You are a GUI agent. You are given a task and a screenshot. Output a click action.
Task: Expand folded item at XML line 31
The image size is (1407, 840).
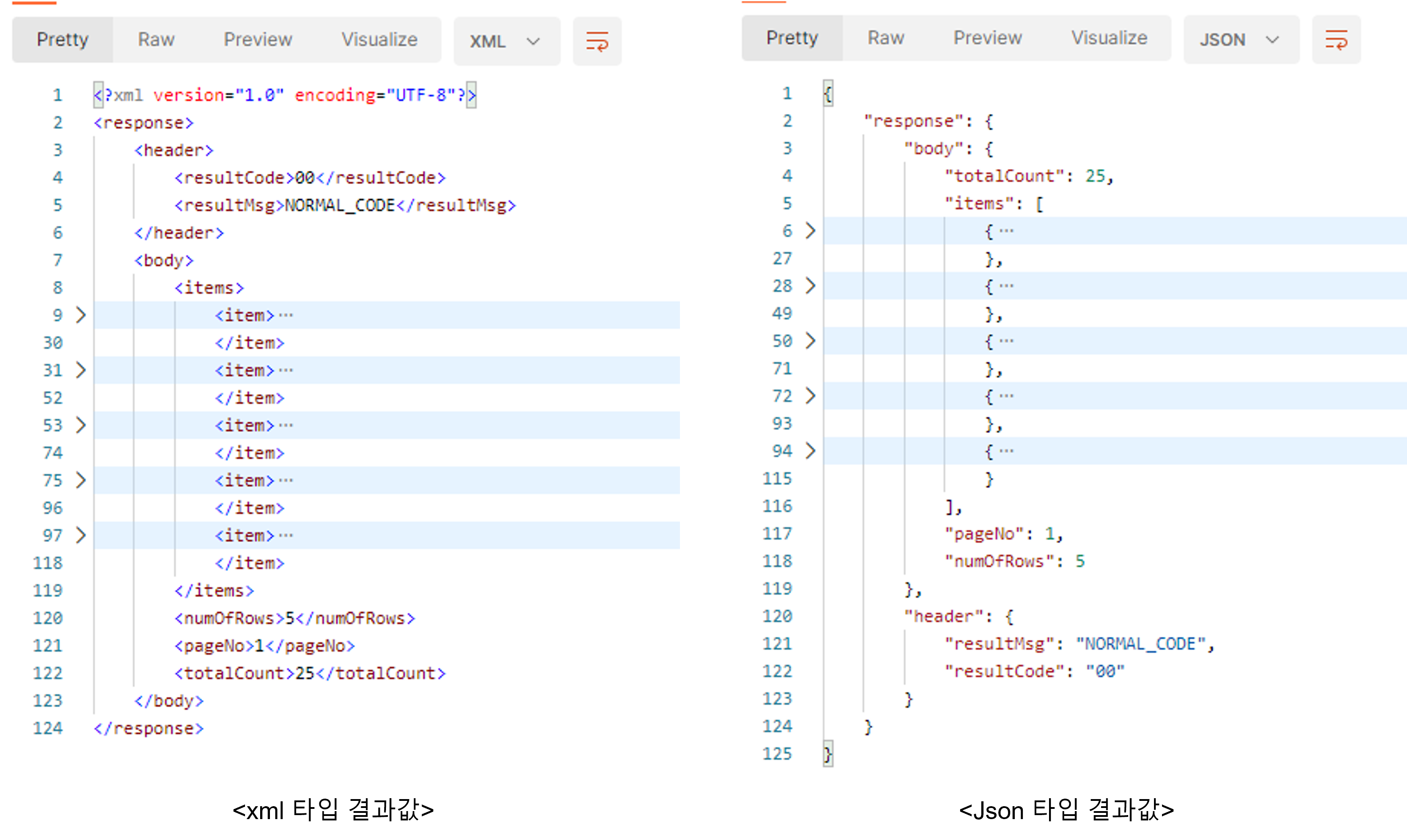click(x=81, y=370)
